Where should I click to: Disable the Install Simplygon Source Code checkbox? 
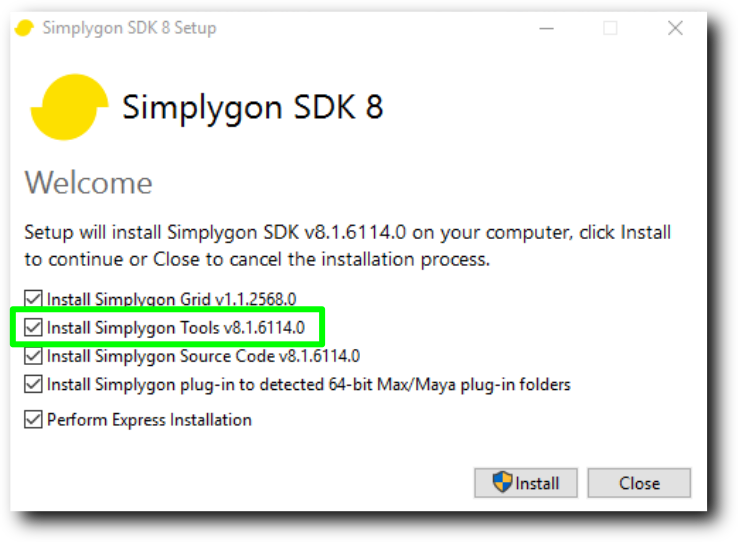33,356
